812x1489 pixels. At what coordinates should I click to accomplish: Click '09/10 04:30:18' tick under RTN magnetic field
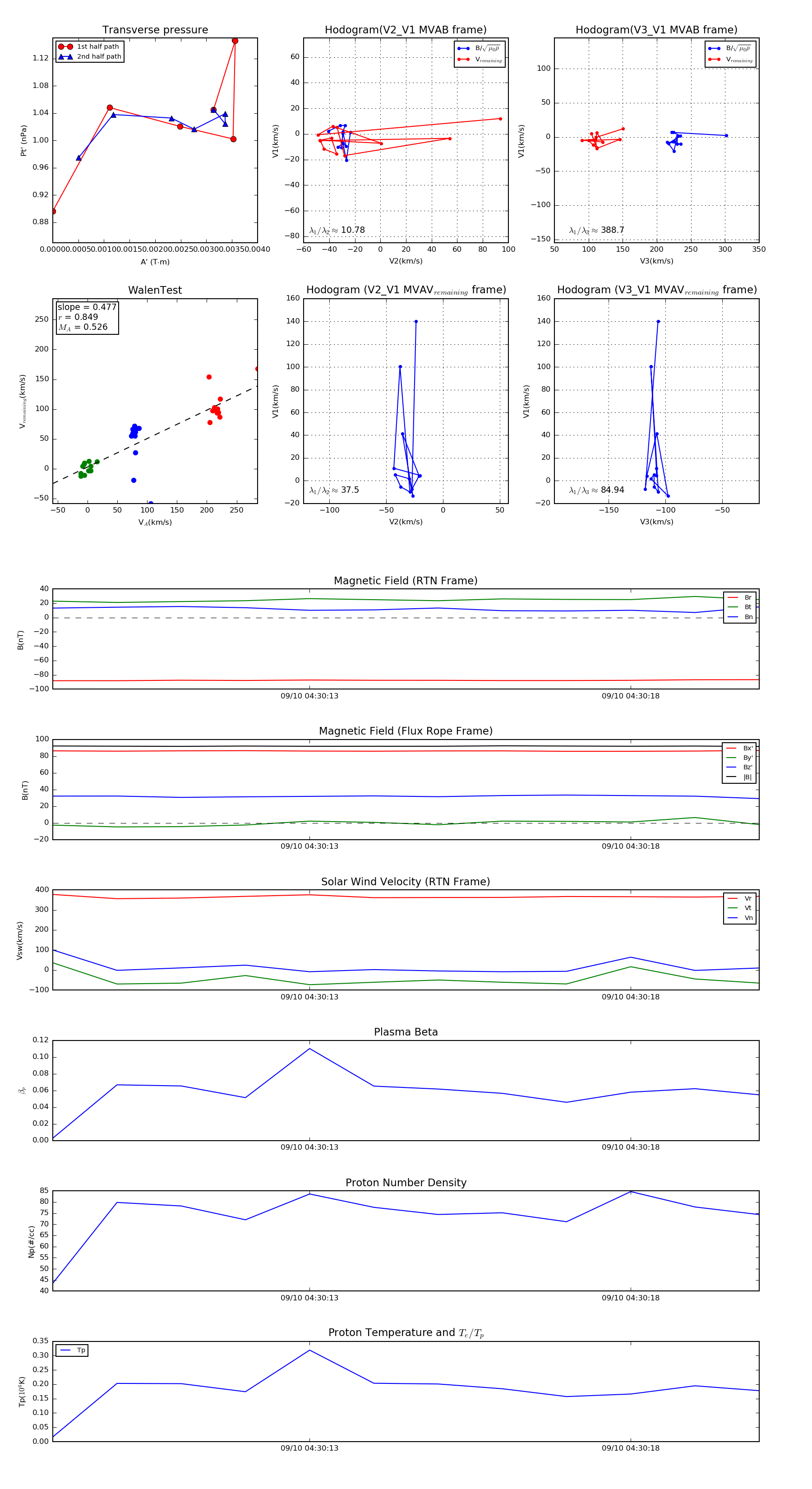tap(631, 696)
